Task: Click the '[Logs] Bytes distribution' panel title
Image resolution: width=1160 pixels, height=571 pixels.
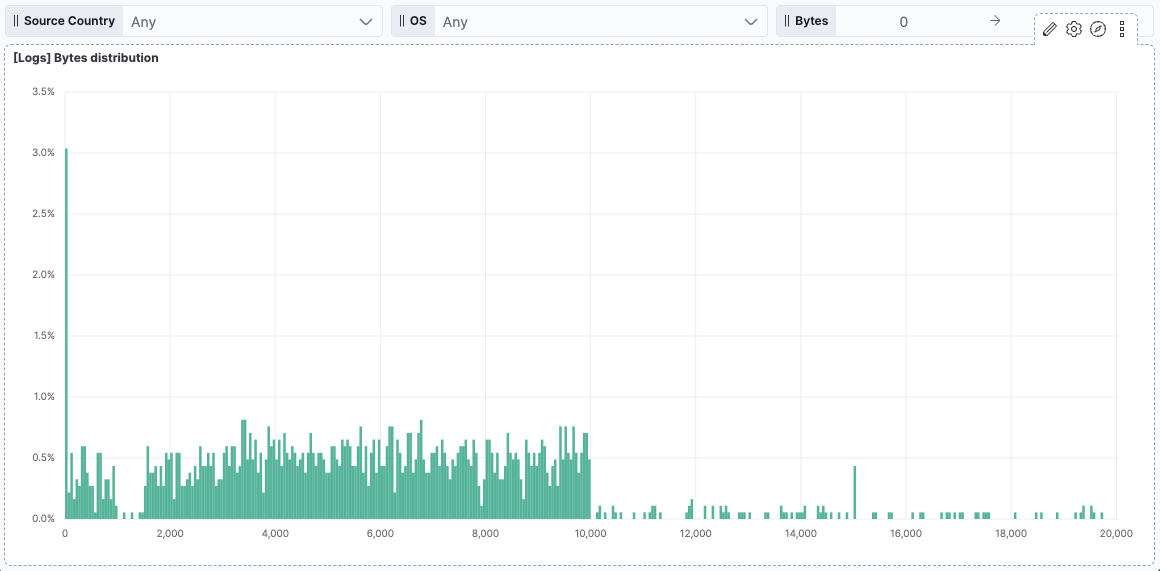Action: coord(86,58)
